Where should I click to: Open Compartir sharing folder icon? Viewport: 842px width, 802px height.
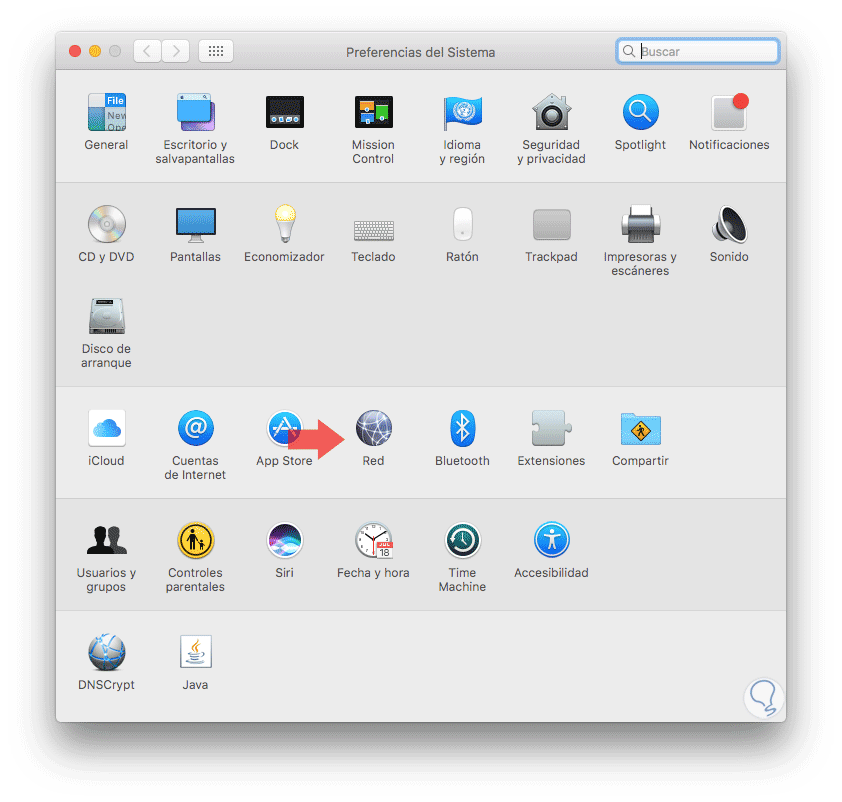pyautogui.click(x=641, y=429)
